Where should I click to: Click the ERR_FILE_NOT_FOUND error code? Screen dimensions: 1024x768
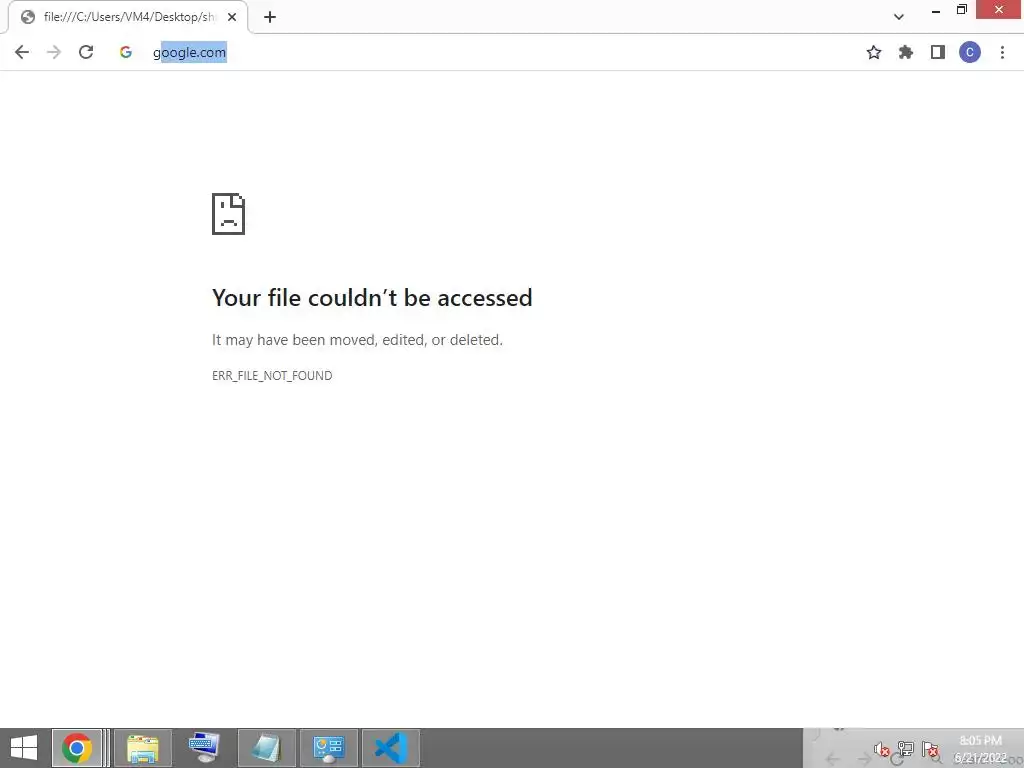[272, 376]
